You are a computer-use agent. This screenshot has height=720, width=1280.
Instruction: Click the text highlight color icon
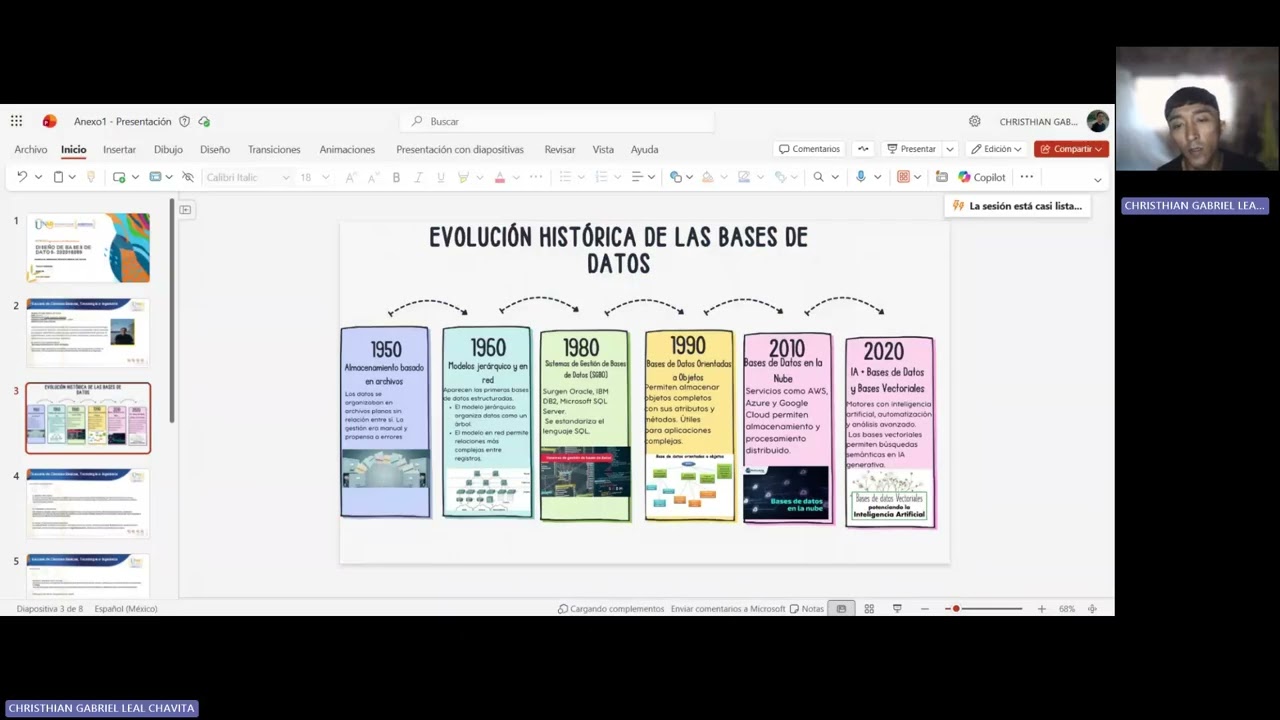(463, 177)
